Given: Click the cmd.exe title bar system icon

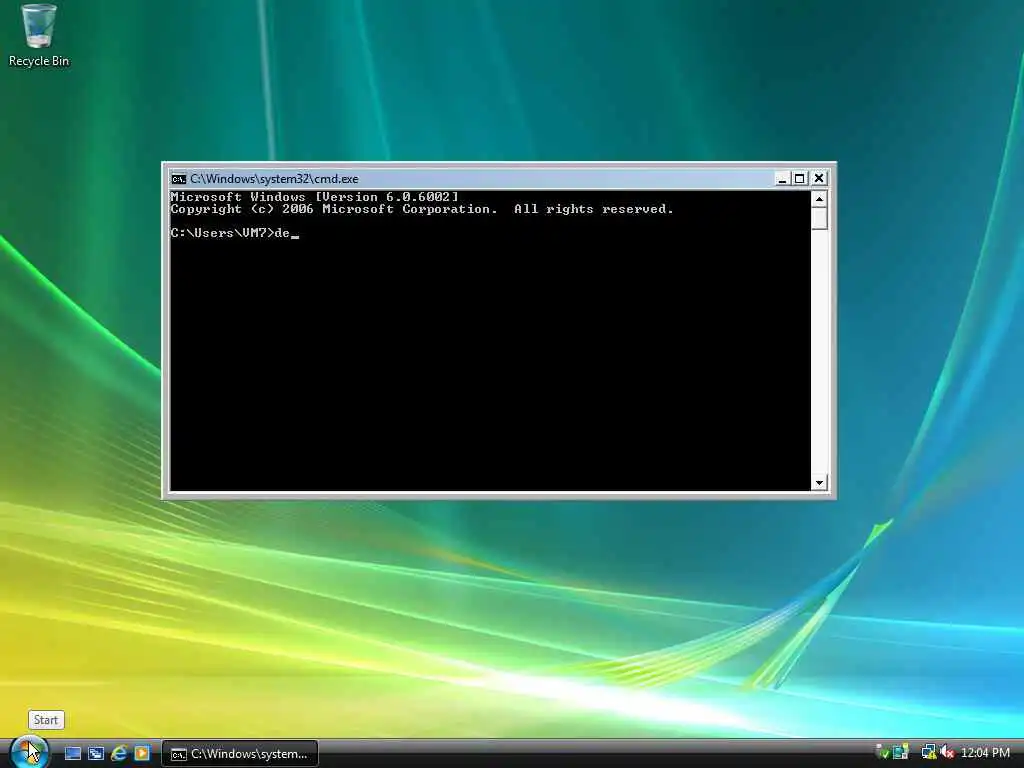Looking at the screenshot, I should click(178, 178).
